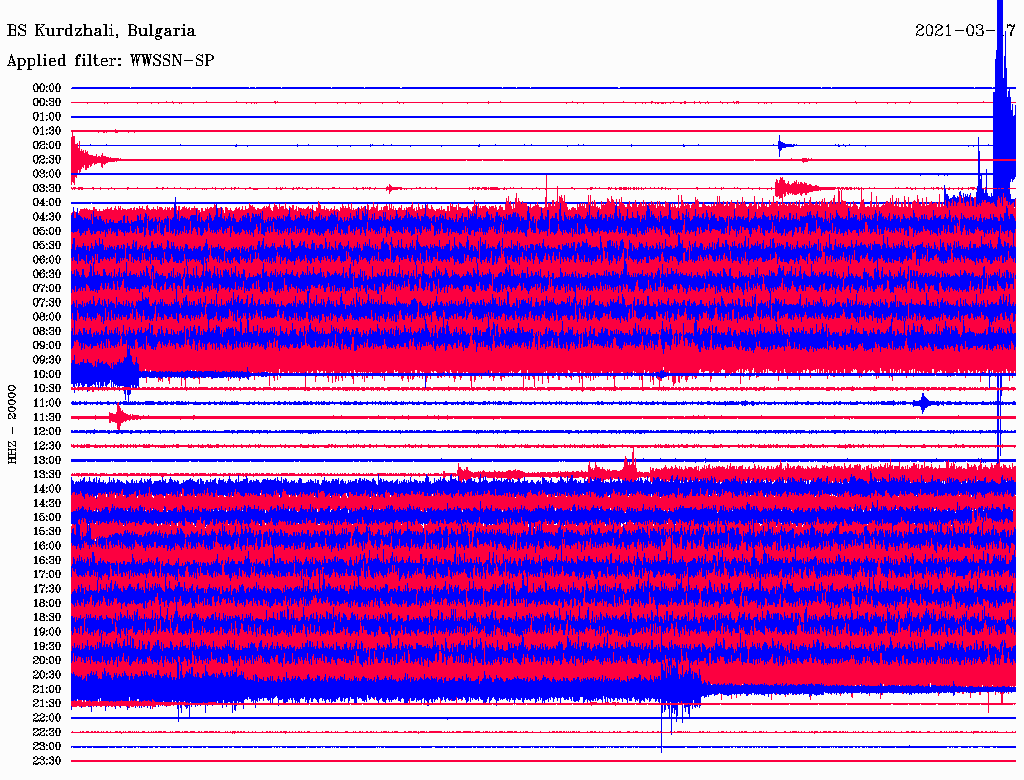Click the 08:00 time label
This screenshot has height=780, width=1024.
[x=47, y=317]
